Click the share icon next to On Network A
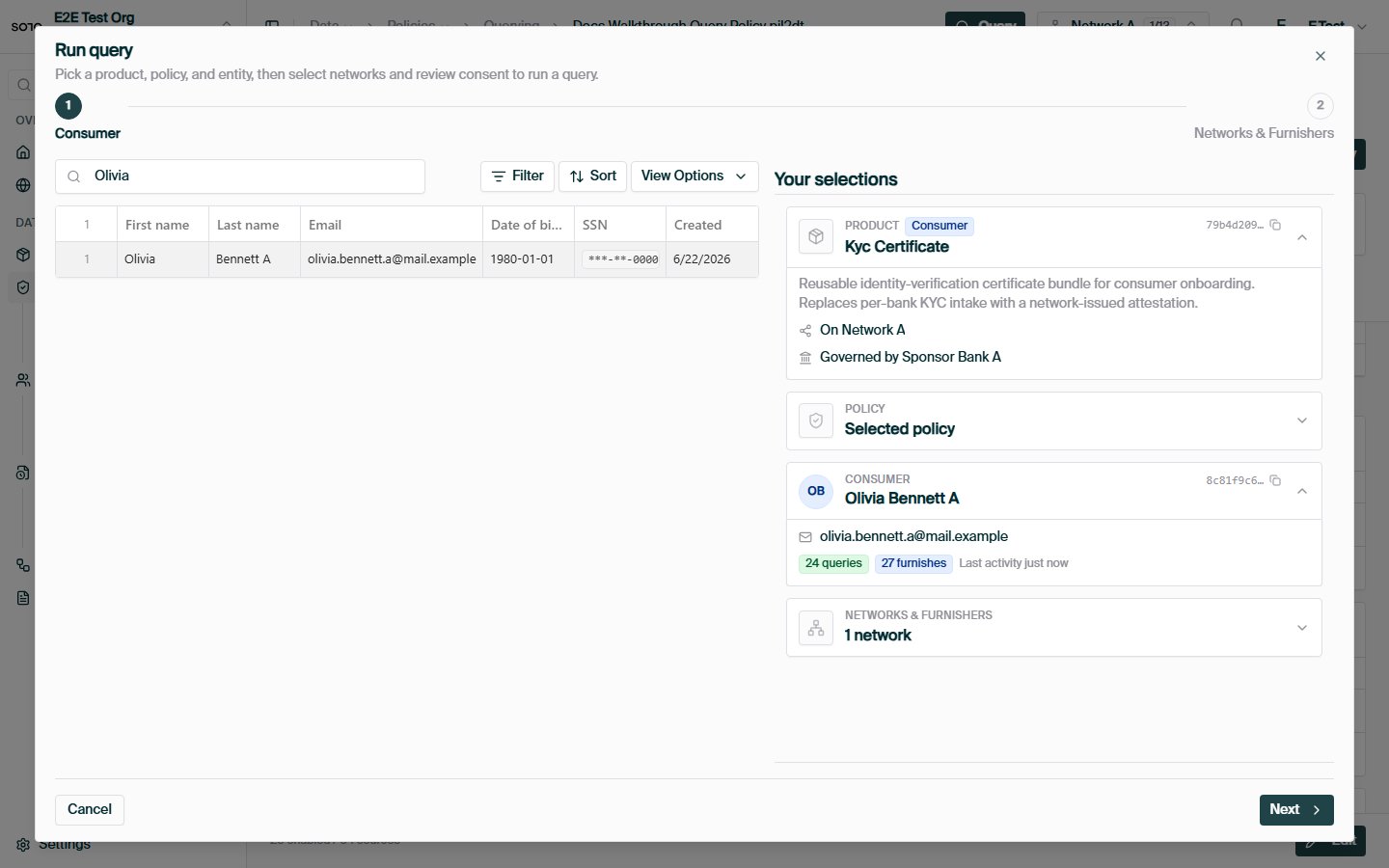 coord(805,331)
